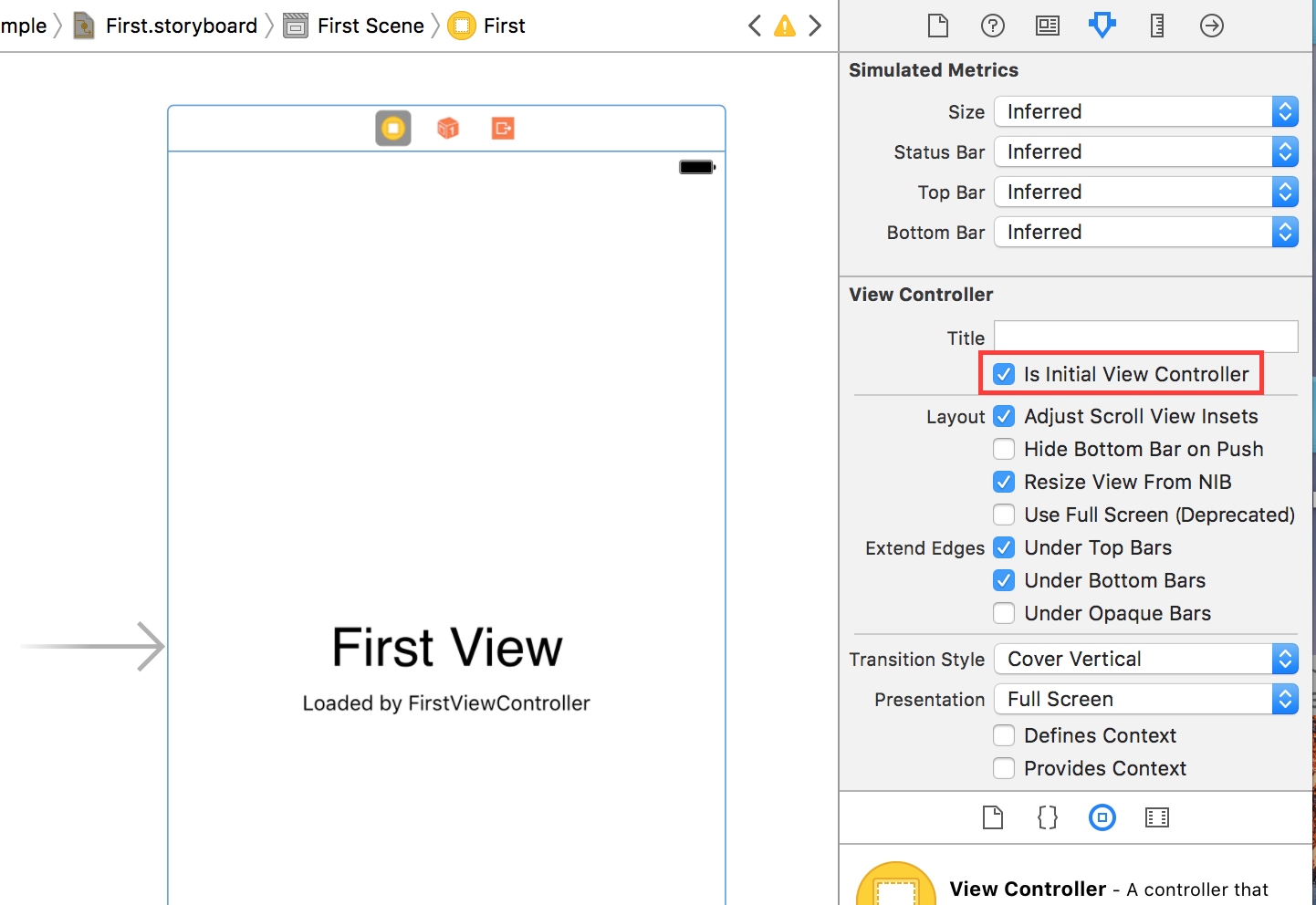
Task: Open the Size inspector
Action: point(1156,26)
